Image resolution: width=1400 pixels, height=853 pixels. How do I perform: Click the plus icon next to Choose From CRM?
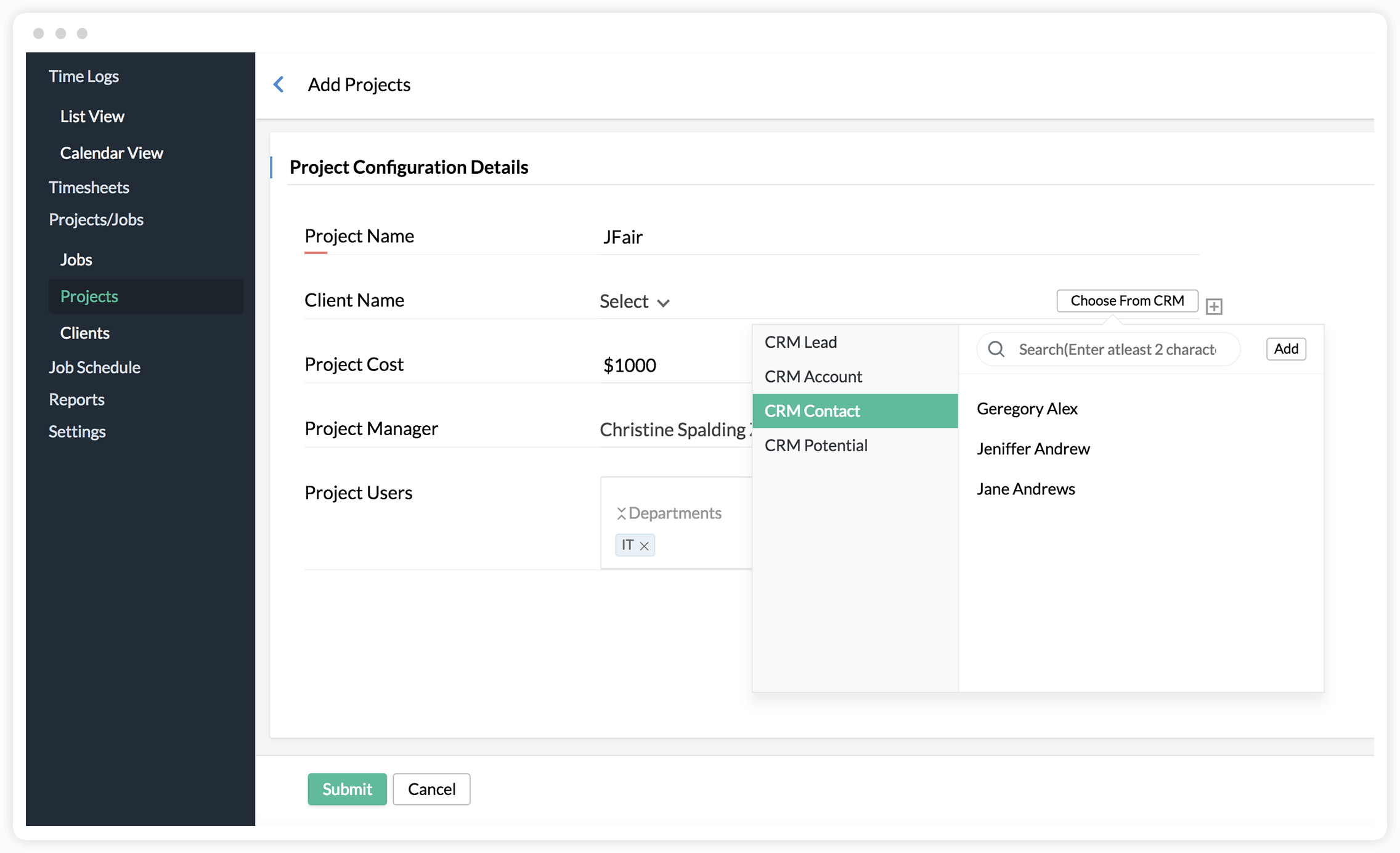pos(1214,306)
